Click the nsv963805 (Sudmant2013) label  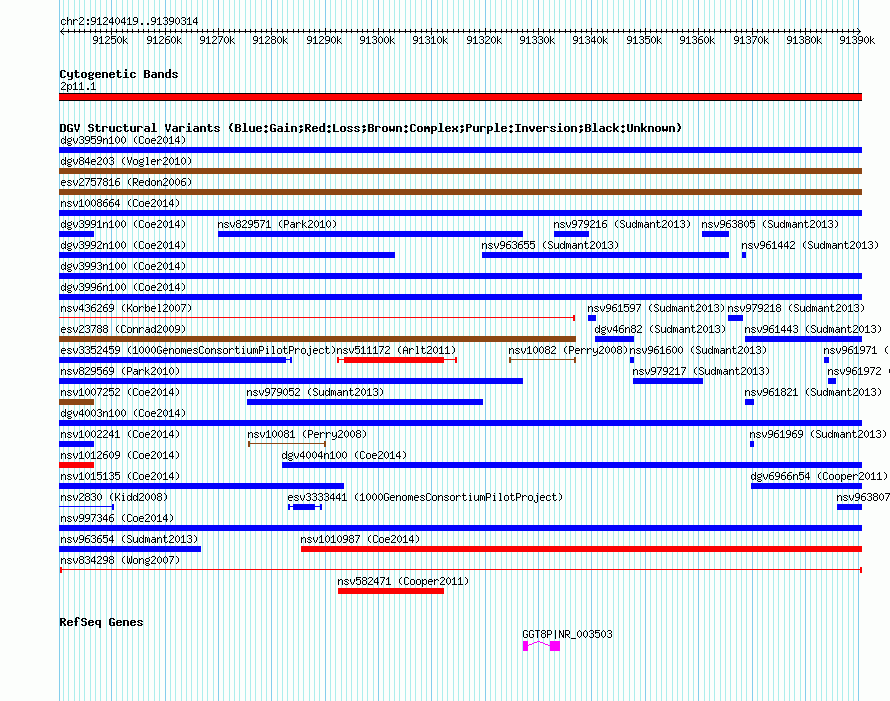coord(770,224)
